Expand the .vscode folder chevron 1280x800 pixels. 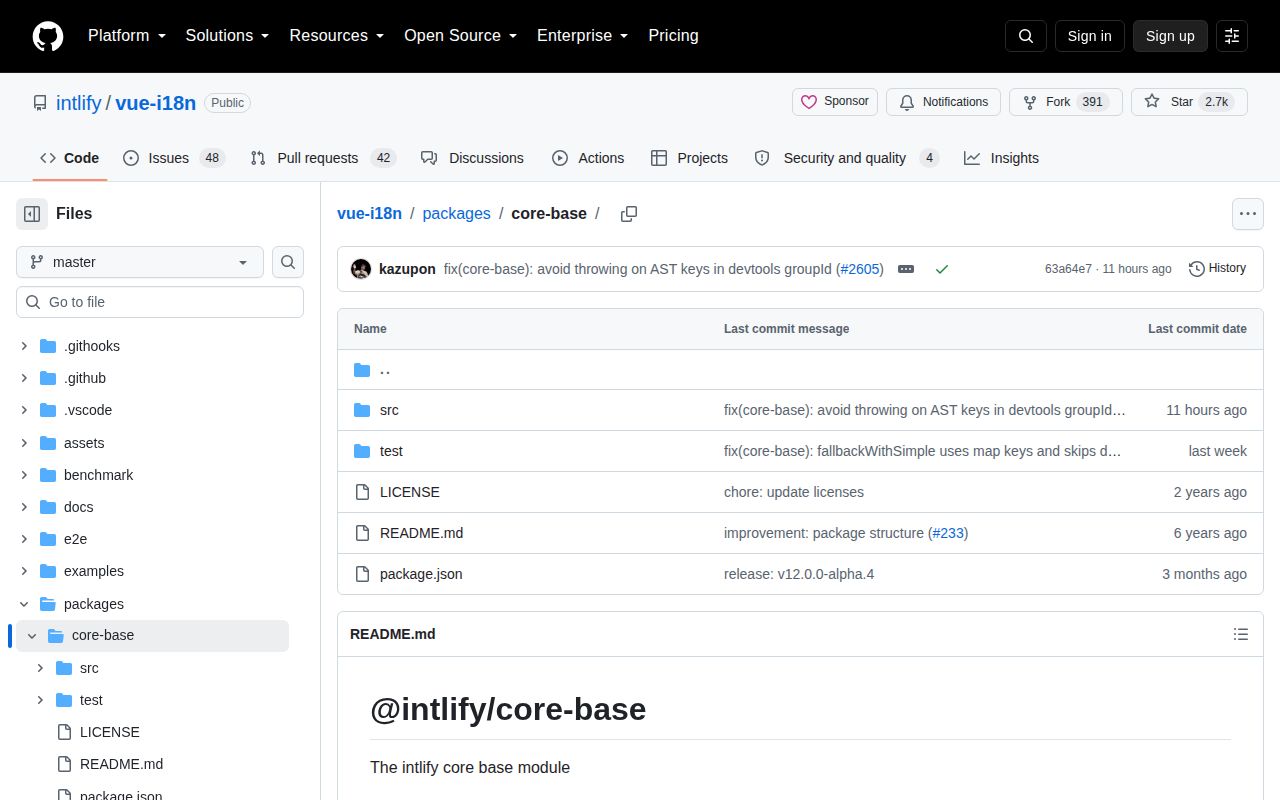click(24, 410)
